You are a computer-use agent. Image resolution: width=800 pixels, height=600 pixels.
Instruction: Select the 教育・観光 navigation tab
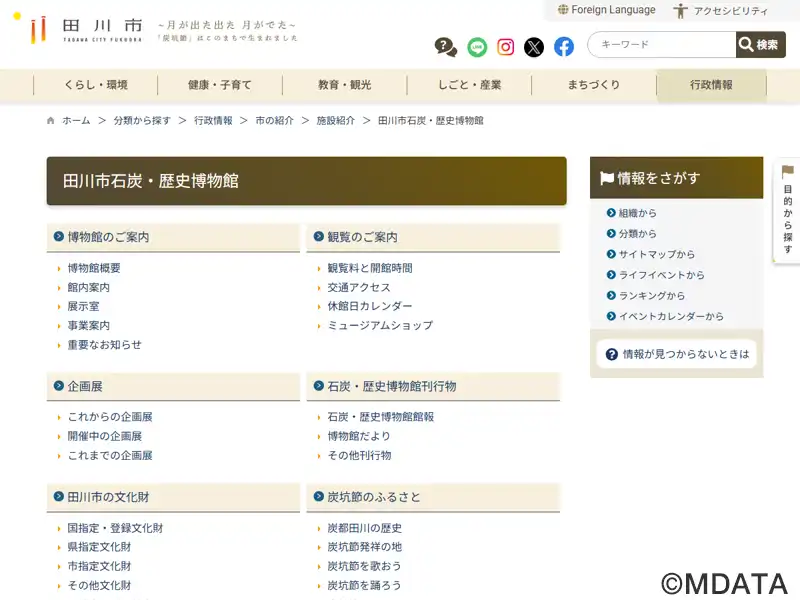[344, 85]
